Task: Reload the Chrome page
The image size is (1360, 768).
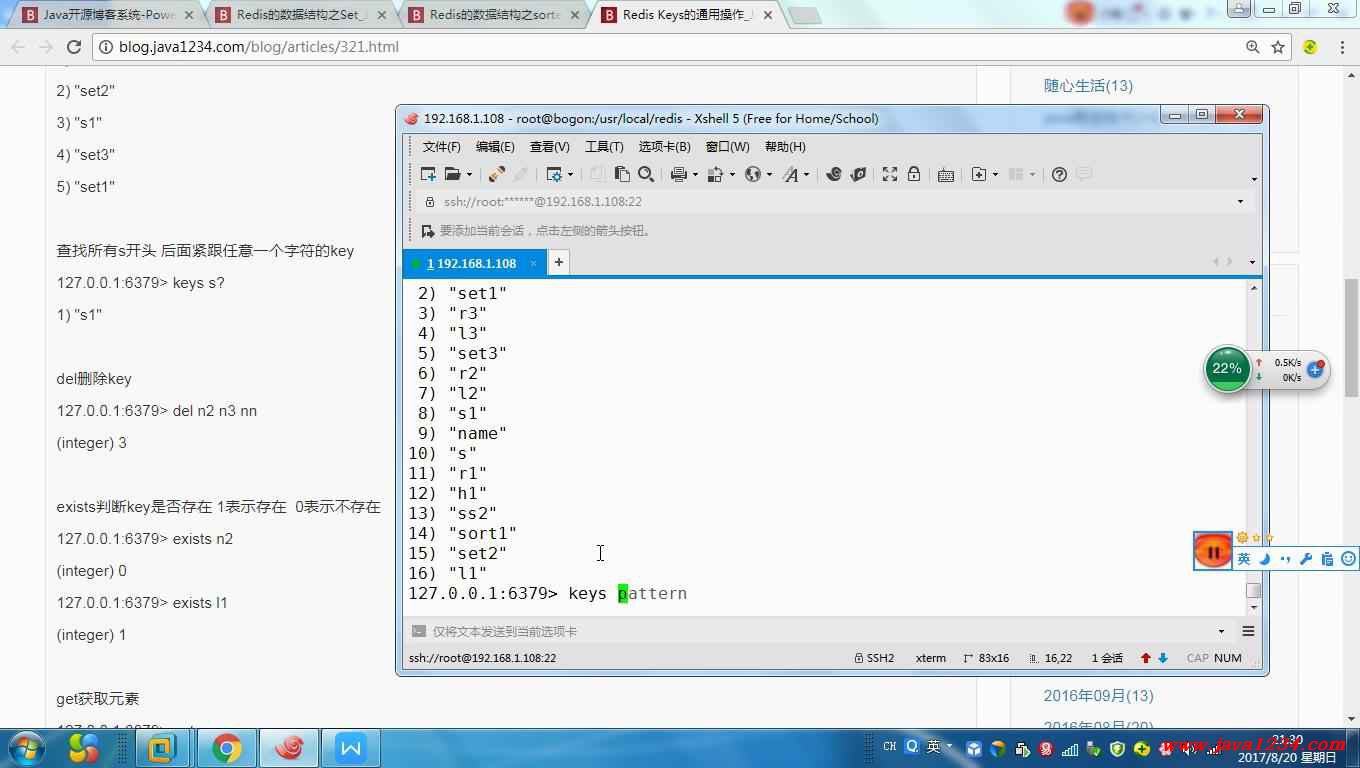Action: (x=74, y=47)
